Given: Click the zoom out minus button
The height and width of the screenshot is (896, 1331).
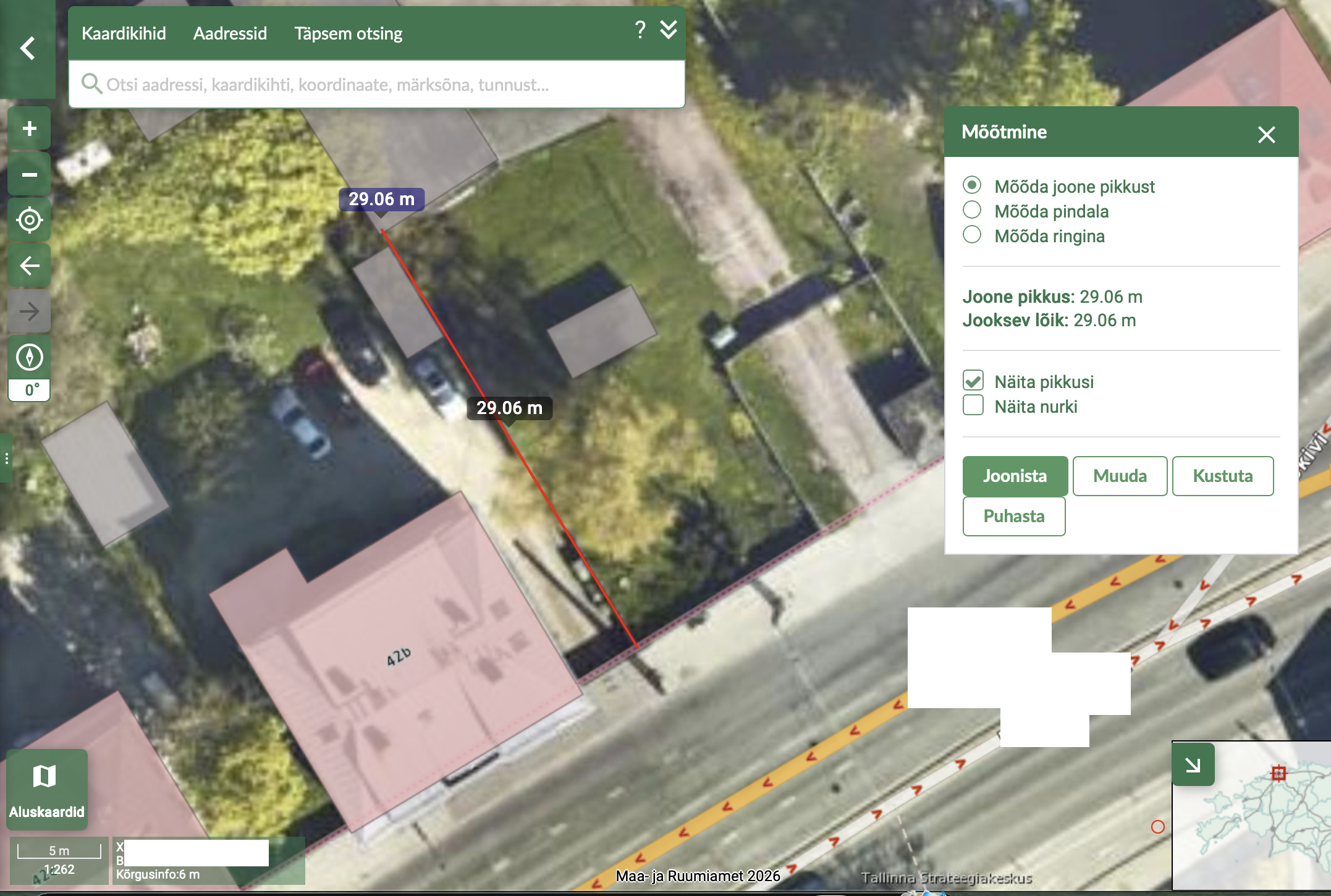Looking at the screenshot, I should (29, 175).
